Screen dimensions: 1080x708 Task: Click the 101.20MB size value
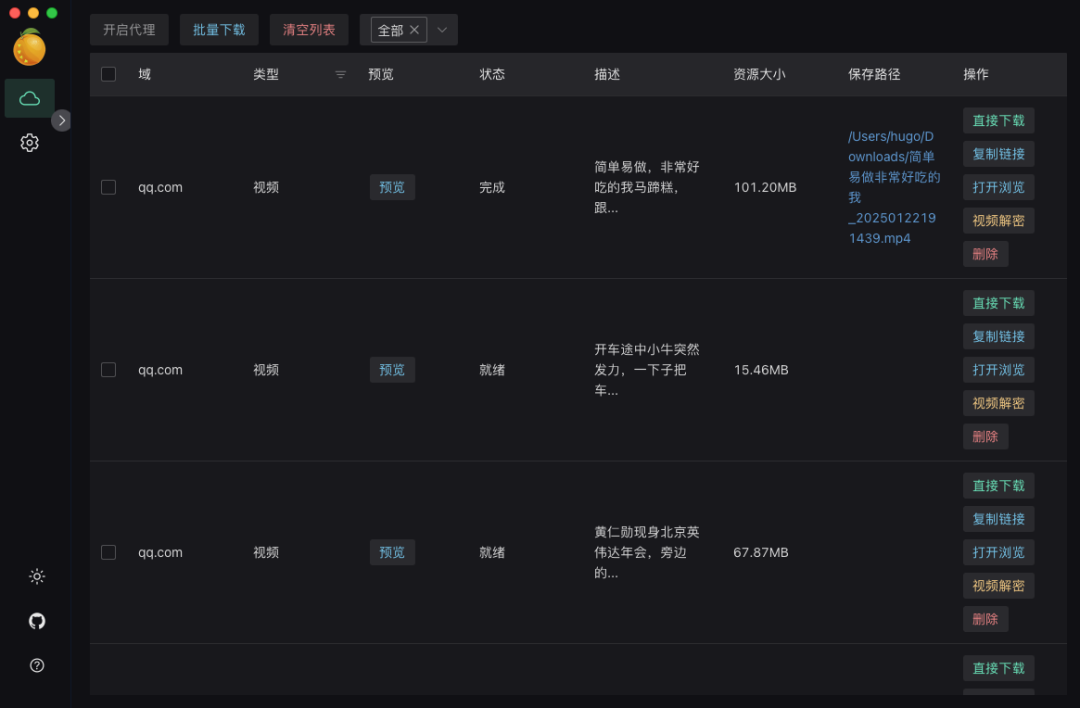[x=765, y=187]
